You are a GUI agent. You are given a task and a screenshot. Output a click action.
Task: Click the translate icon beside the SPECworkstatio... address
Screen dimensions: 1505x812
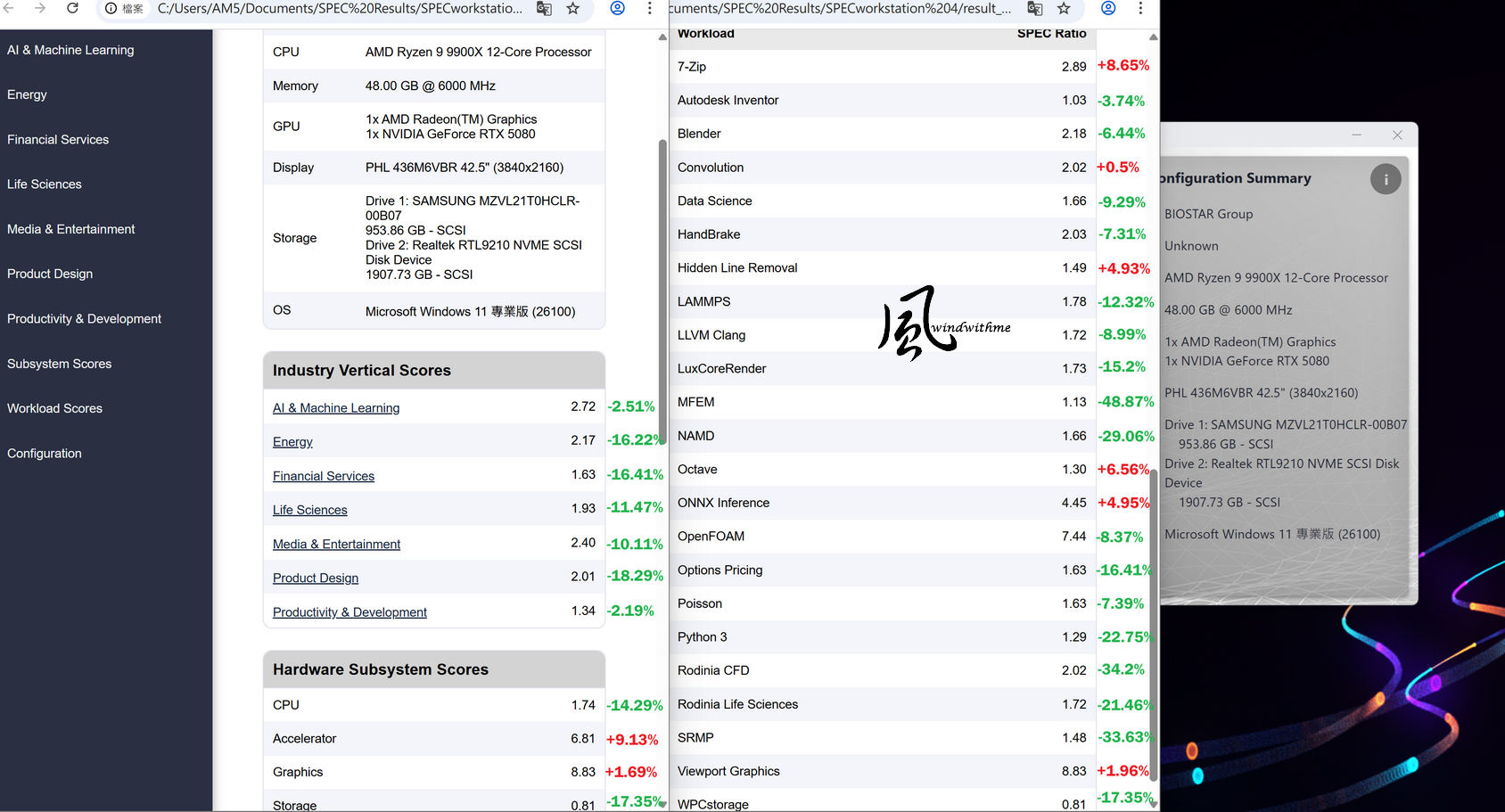coord(544,8)
